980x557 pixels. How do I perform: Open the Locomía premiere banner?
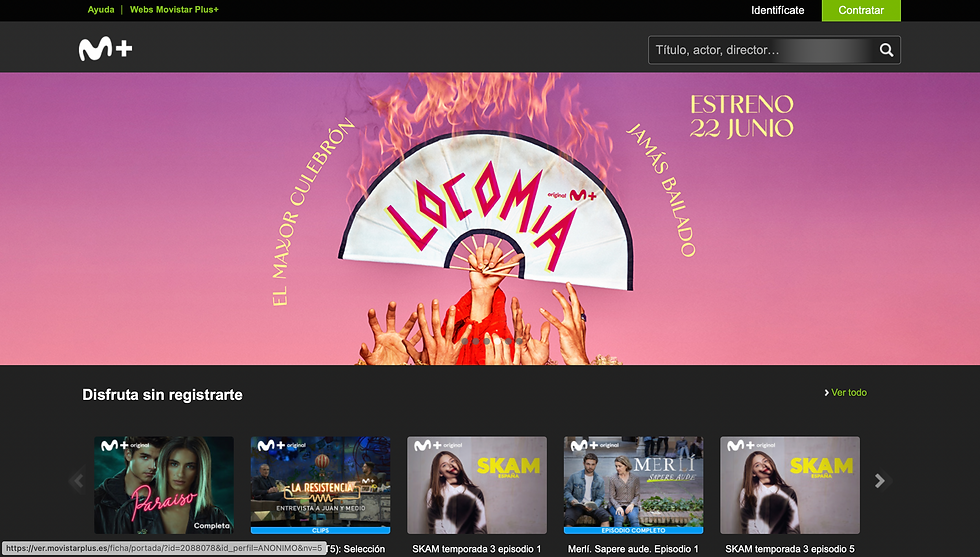tap(490, 218)
